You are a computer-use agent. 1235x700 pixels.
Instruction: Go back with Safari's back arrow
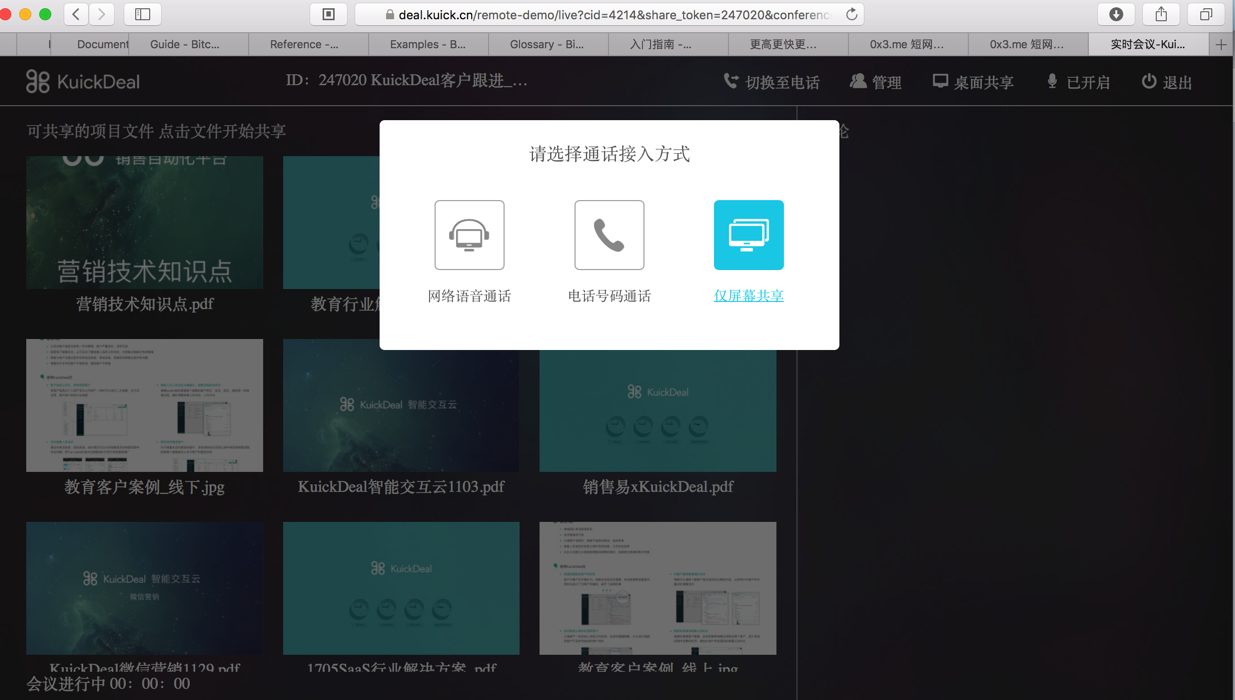(x=76, y=14)
